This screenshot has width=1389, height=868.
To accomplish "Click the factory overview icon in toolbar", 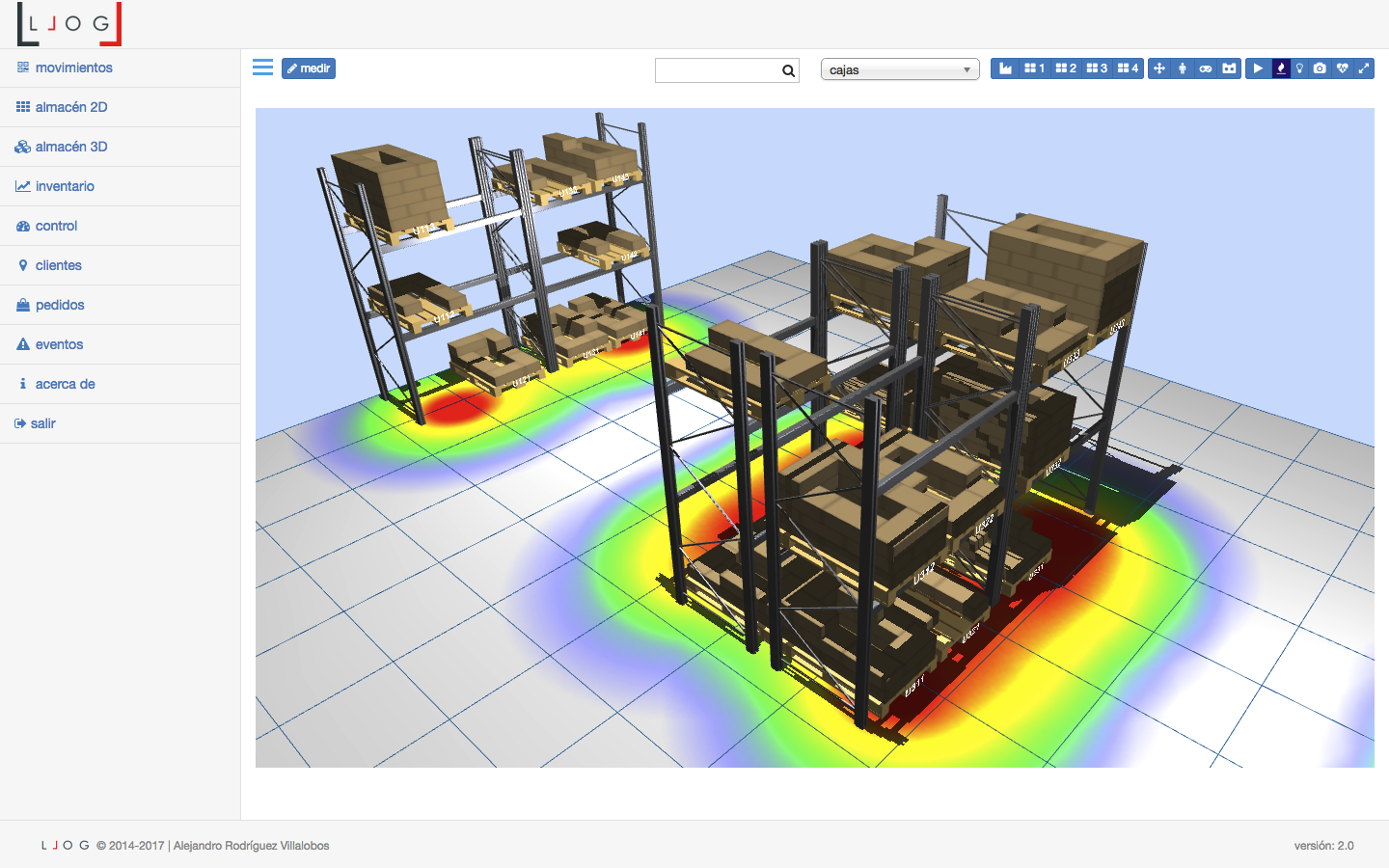I will click(1005, 68).
